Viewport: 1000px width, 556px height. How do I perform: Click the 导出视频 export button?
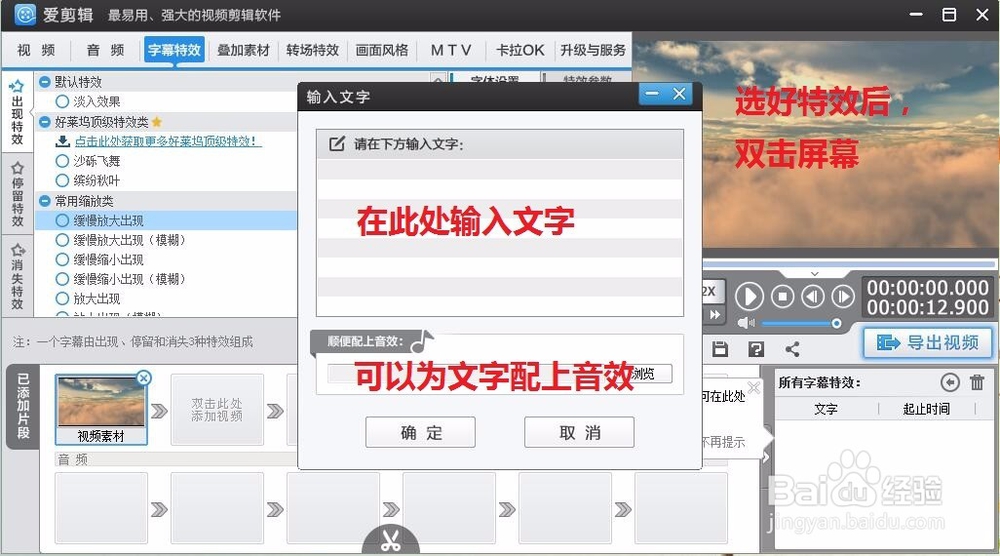(929, 342)
